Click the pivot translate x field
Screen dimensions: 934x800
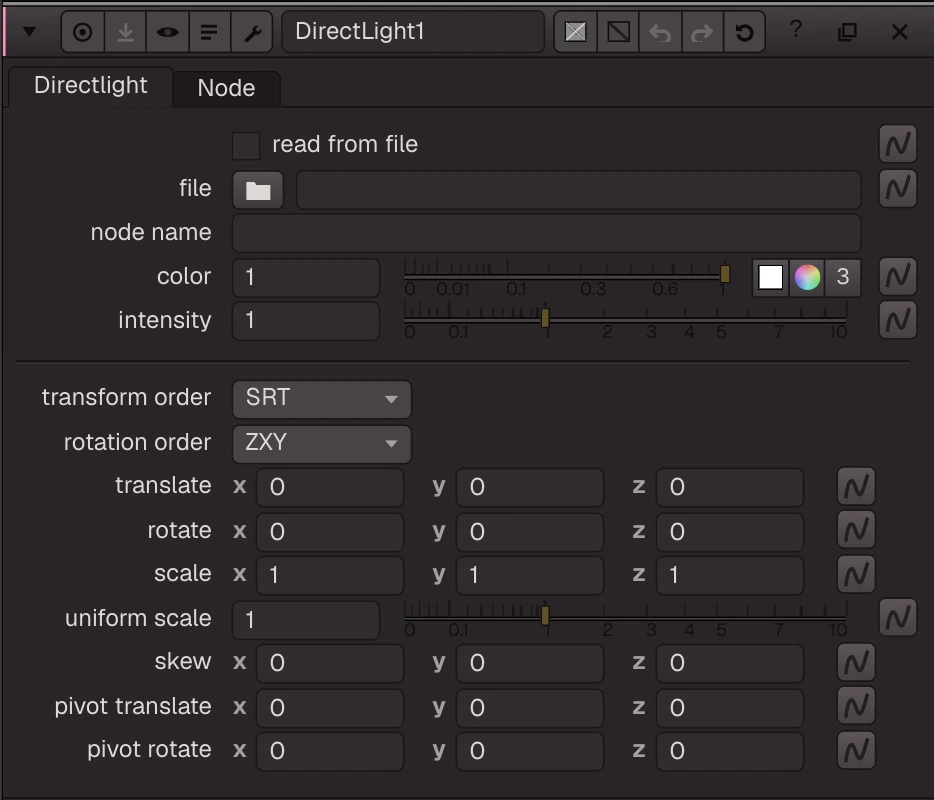pyautogui.click(x=330, y=708)
